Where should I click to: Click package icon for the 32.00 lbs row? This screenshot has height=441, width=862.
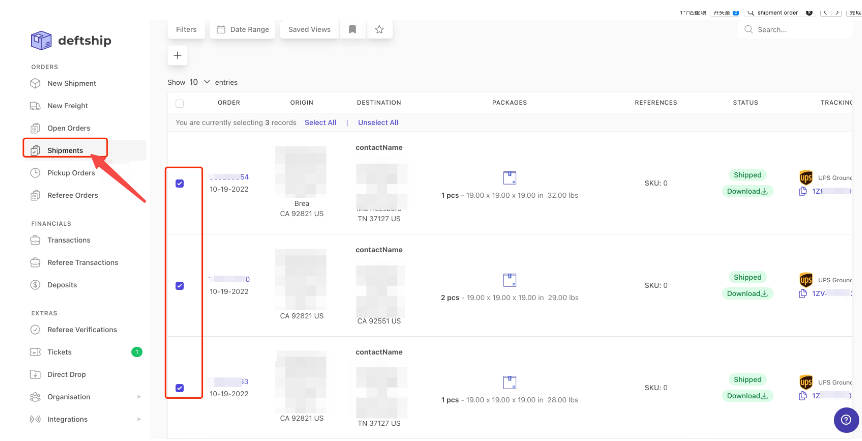click(x=510, y=178)
